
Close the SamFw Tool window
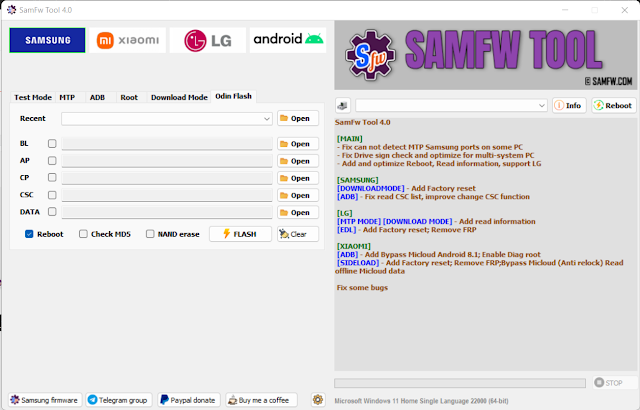point(624,10)
